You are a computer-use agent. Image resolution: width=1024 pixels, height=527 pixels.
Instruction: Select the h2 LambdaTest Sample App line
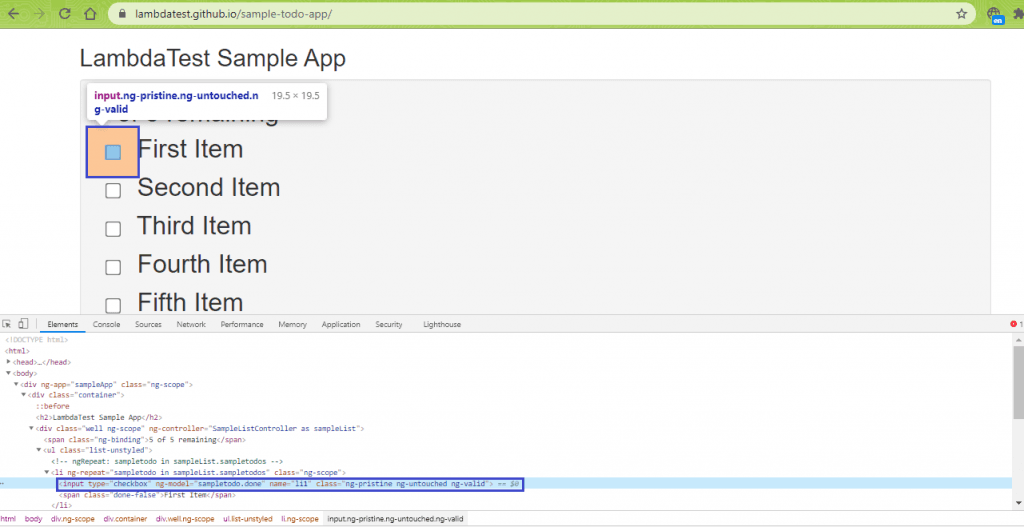(x=99, y=417)
